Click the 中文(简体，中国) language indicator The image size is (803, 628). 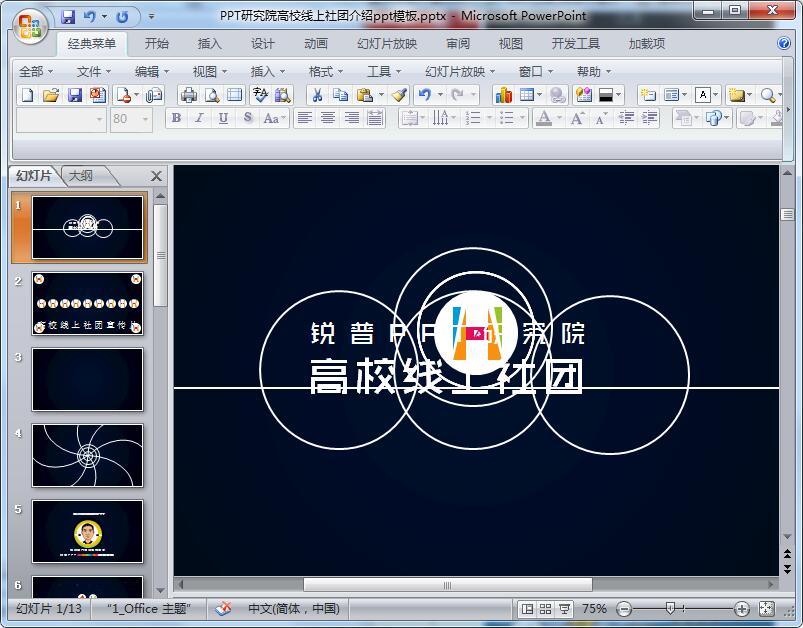click(x=293, y=609)
